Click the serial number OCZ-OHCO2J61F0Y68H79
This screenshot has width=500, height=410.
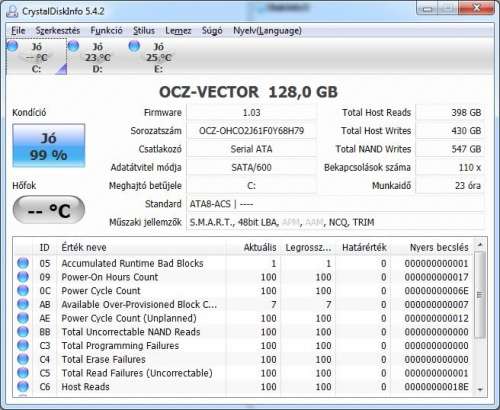pyautogui.click(x=251, y=131)
